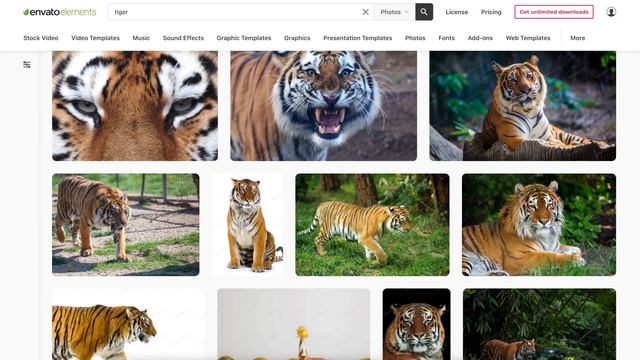Click the magnifying glass search button
Viewport: 640px width, 360px height.
[x=424, y=12]
